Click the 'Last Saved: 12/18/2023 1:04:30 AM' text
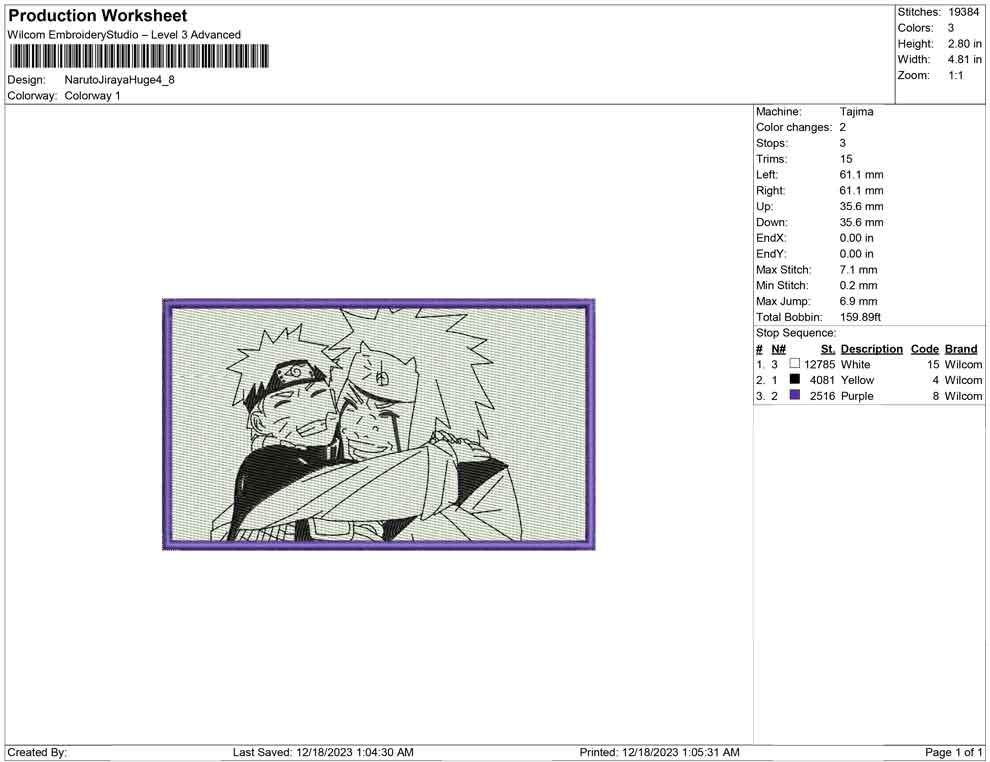The image size is (990, 762). 323,752
